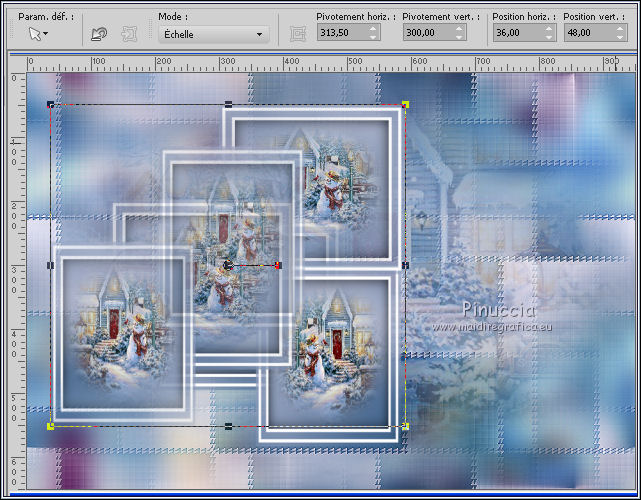Click the greyed perspective reset icon
This screenshot has width=641, height=500.
tap(129, 34)
